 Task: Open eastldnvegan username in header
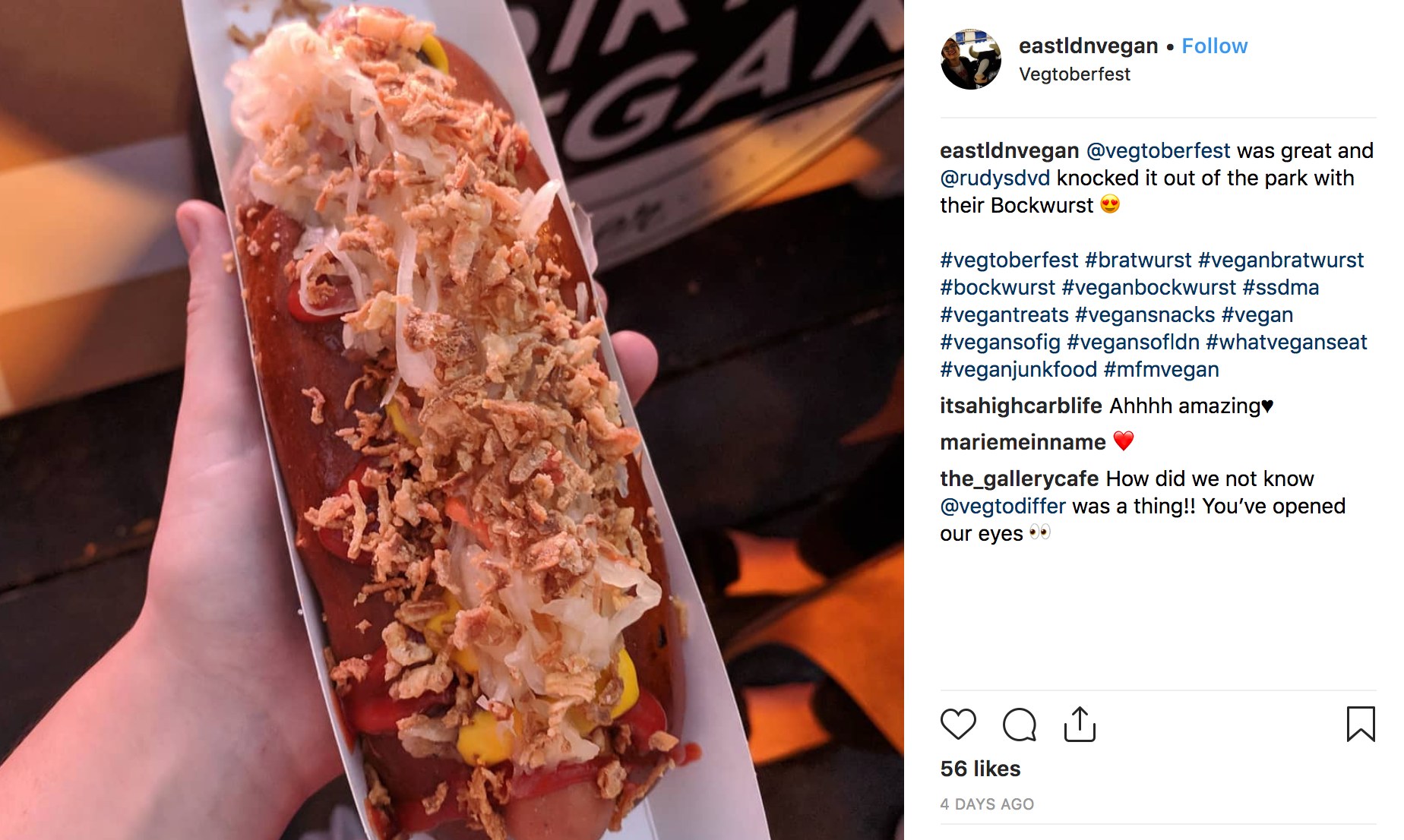pyautogui.click(x=1088, y=46)
